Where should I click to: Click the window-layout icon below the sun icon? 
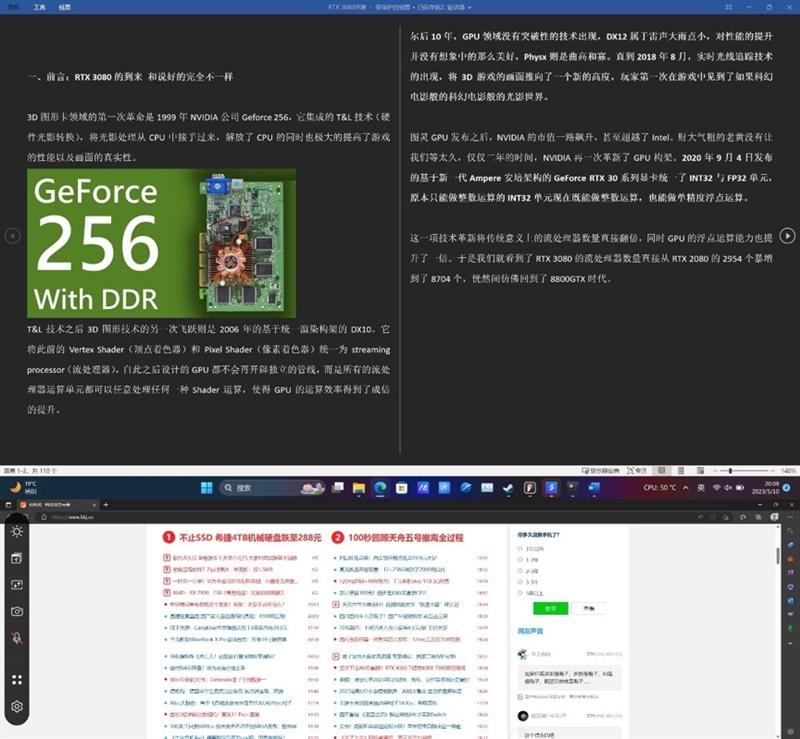pyautogui.click(x=17, y=558)
